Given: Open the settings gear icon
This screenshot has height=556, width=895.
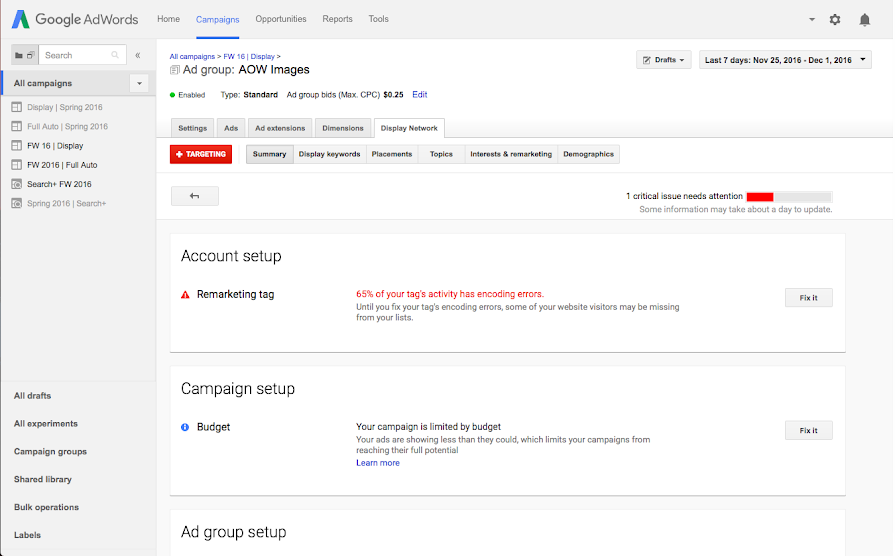Looking at the screenshot, I should (834, 20).
